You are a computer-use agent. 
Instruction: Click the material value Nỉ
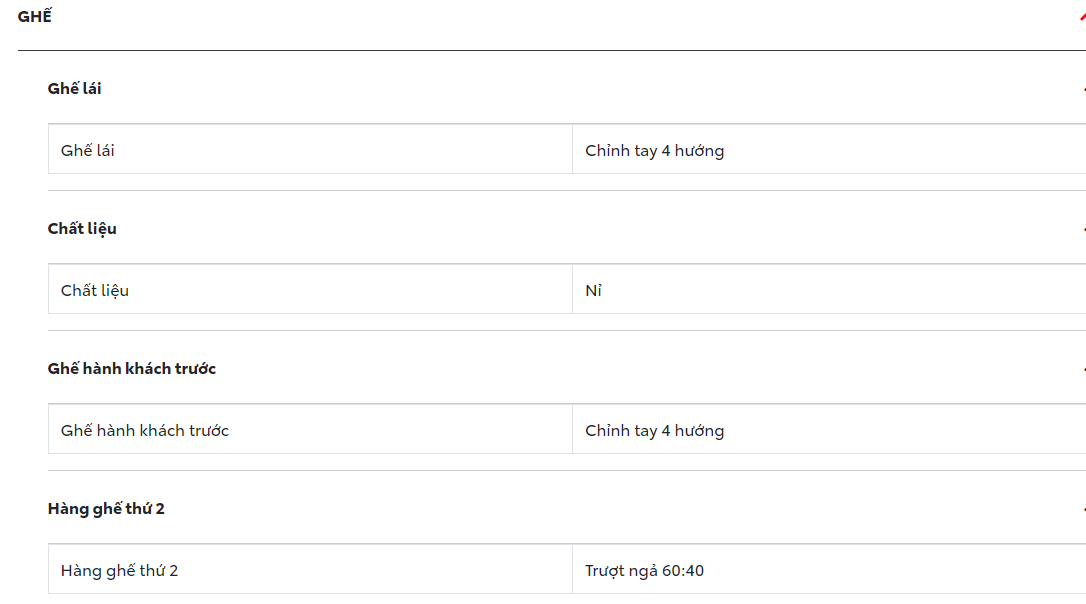pos(593,291)
